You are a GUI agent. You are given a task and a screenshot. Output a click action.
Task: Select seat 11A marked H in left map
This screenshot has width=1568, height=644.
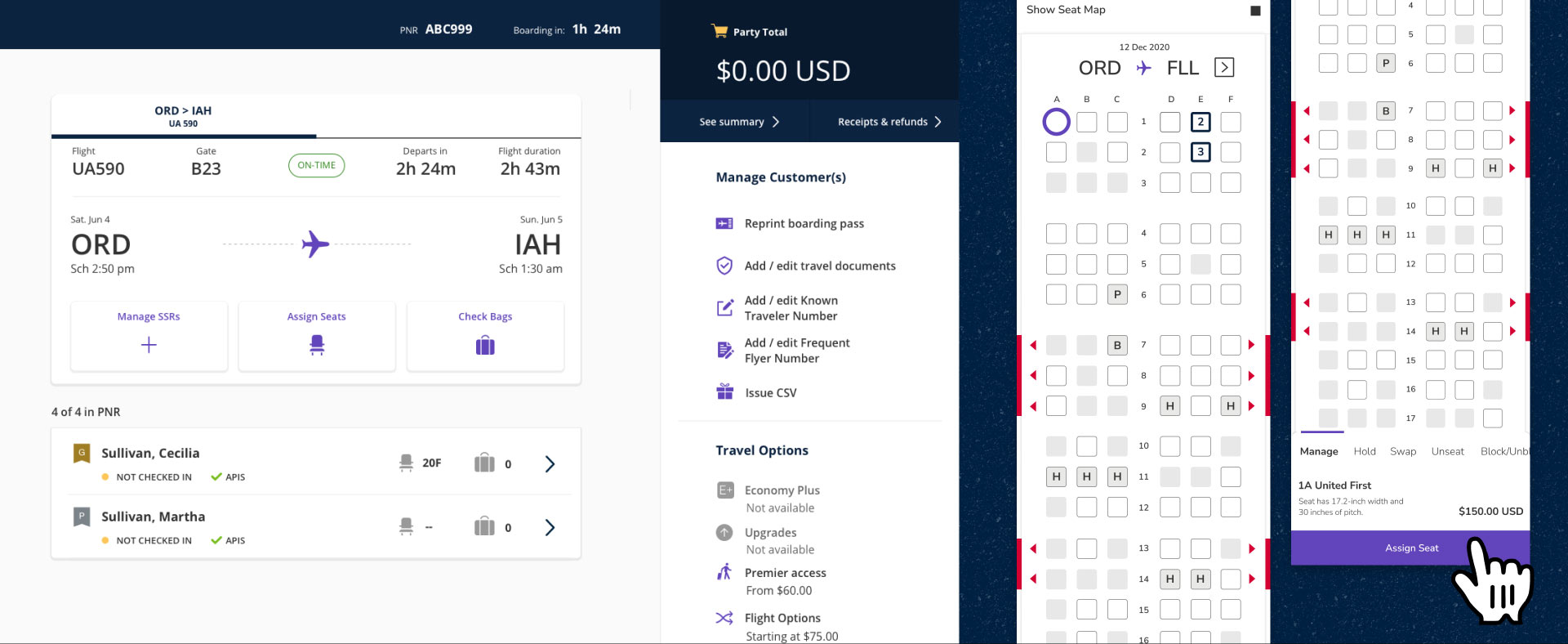click(x=1056, y=476)
